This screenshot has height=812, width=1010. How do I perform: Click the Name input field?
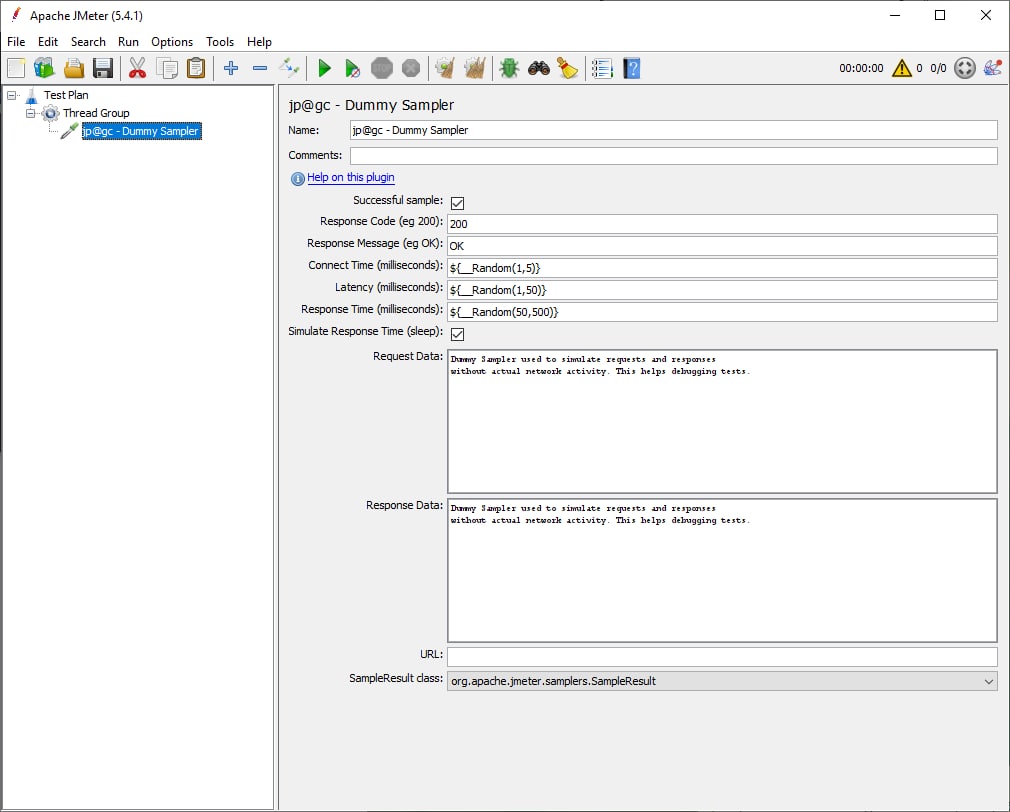point(674,130)
